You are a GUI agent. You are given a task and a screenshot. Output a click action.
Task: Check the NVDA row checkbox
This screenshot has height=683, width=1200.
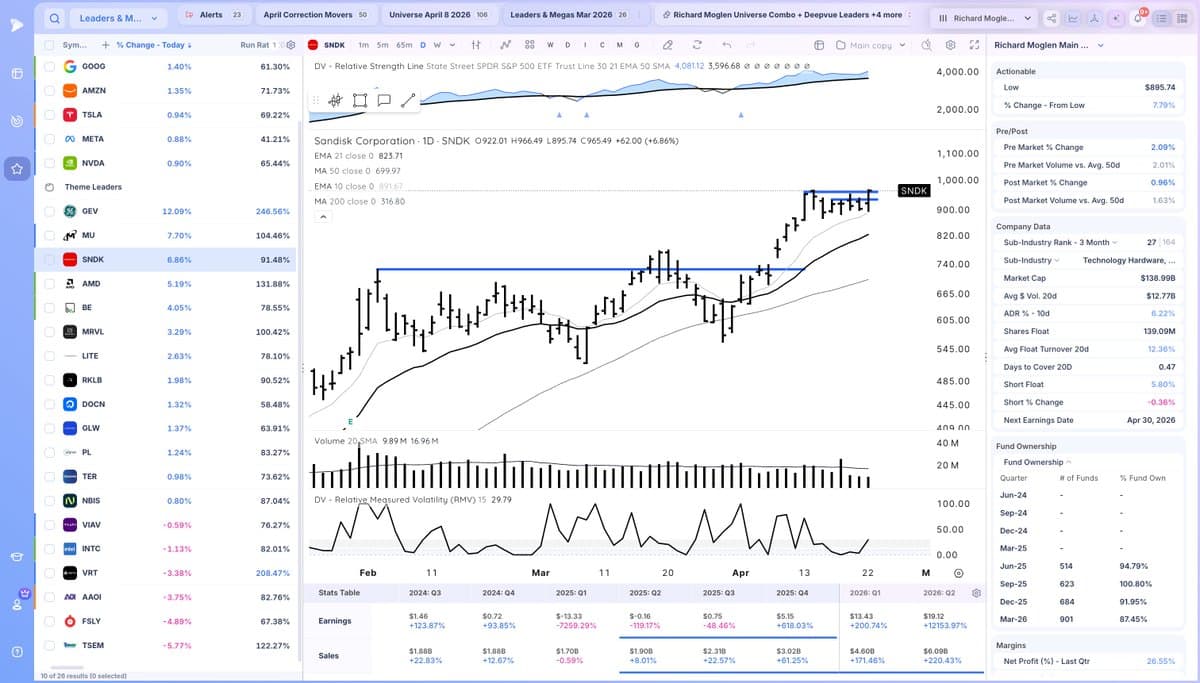(x=49, y=163)
